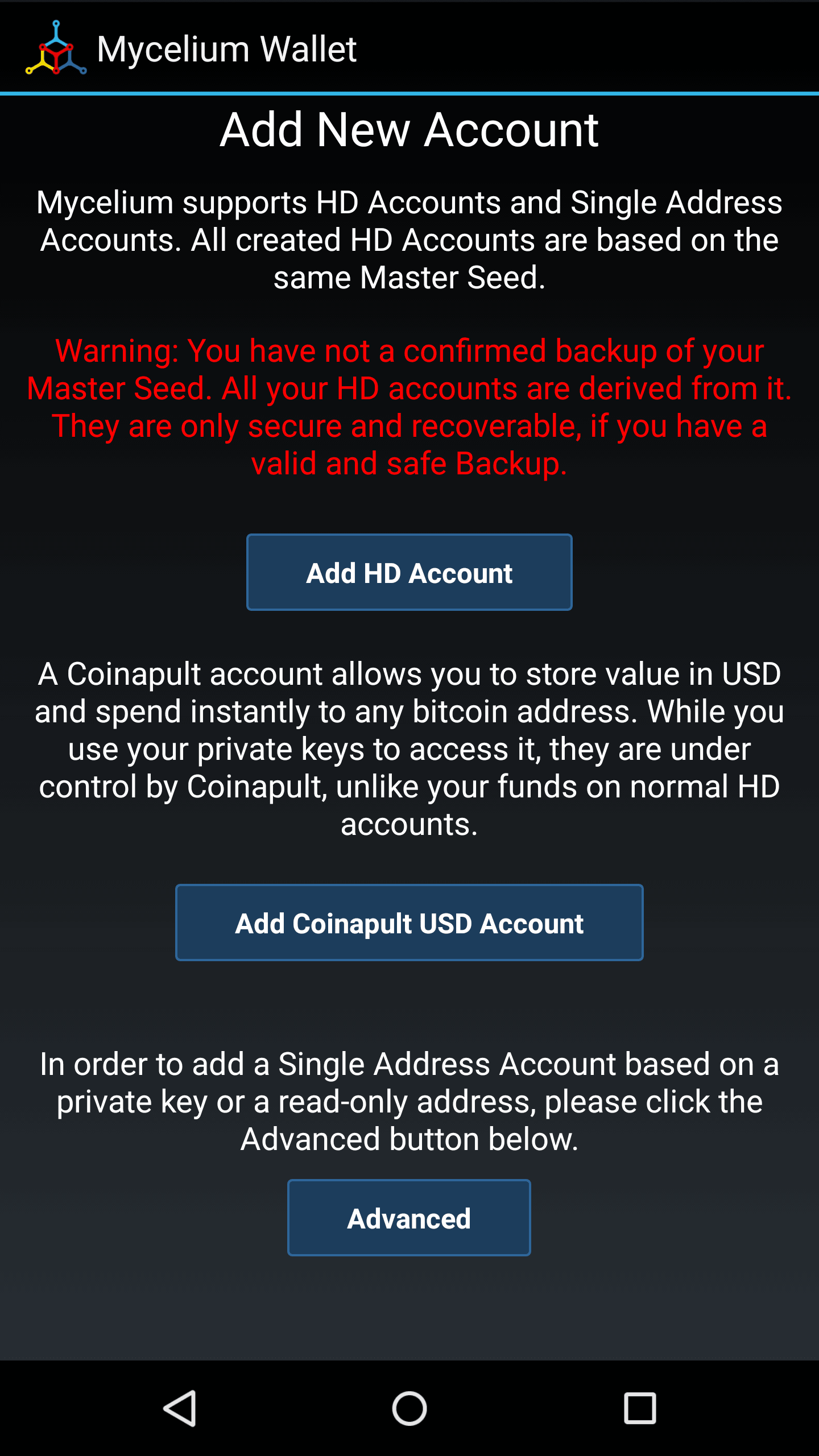
Task: Select the red Master Seed warning text
Action: tap(409, 407)
